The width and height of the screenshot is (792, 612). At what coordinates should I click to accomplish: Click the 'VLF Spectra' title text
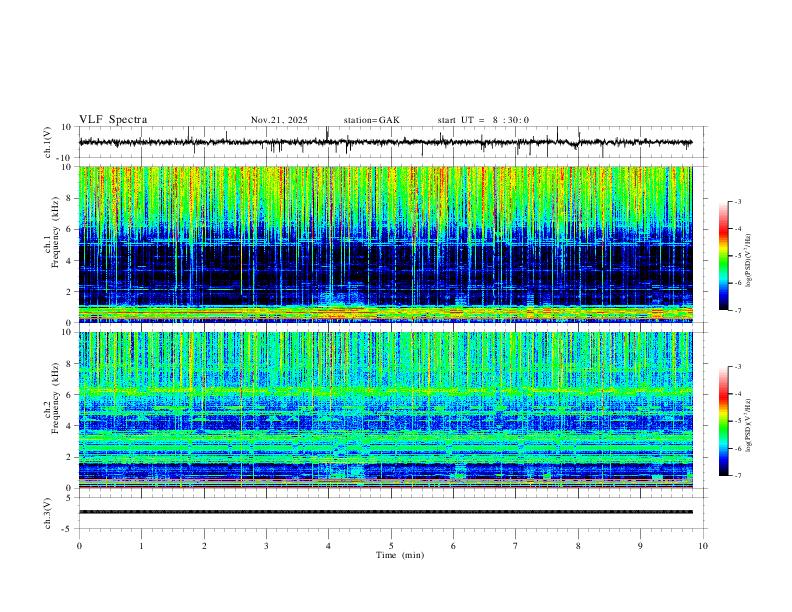113,120
